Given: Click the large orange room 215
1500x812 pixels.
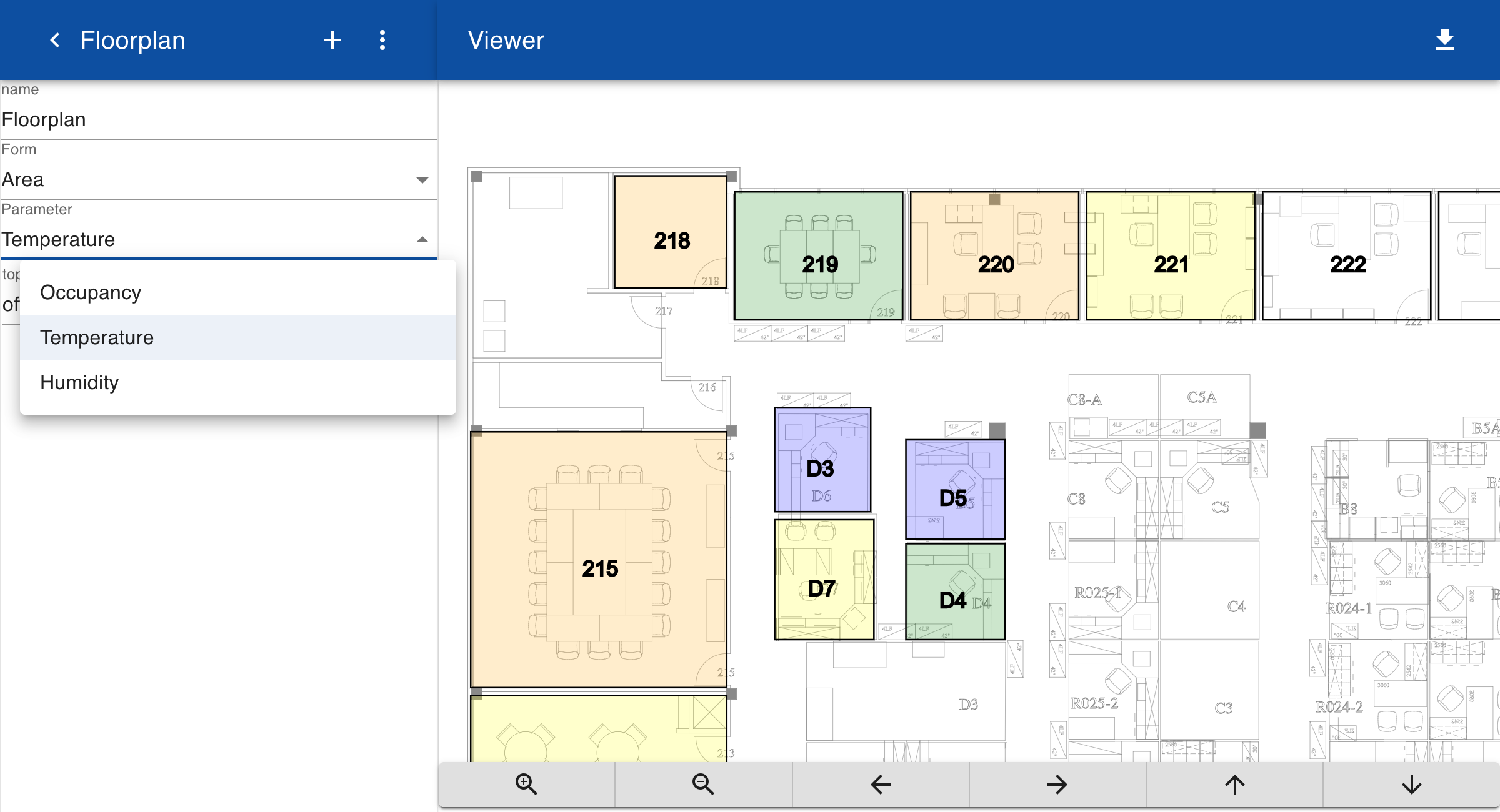Looking at the screenshot, I should [599, 560].
